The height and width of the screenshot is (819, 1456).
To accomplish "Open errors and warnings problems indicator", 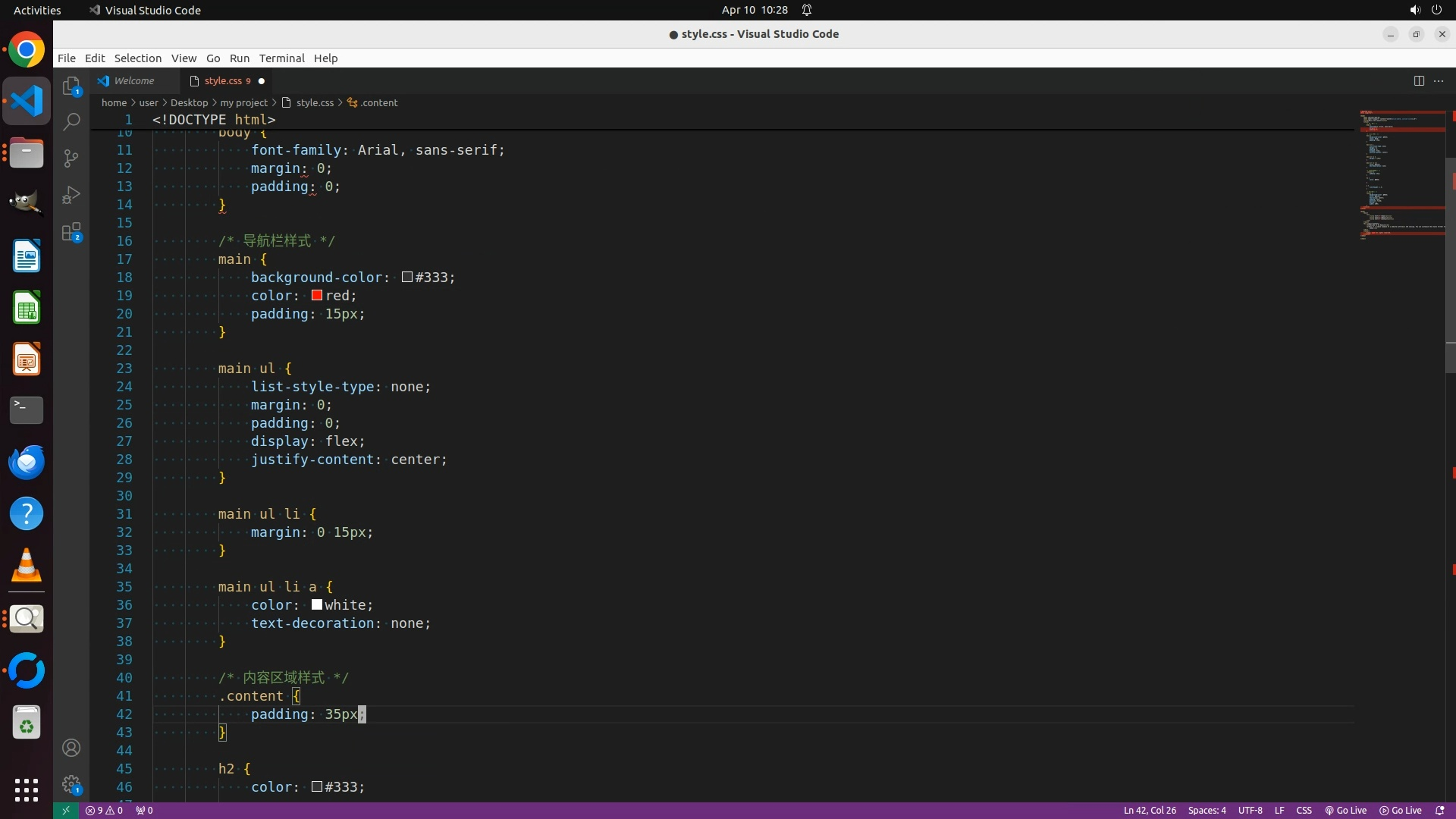I will click(x=105, y=811).
